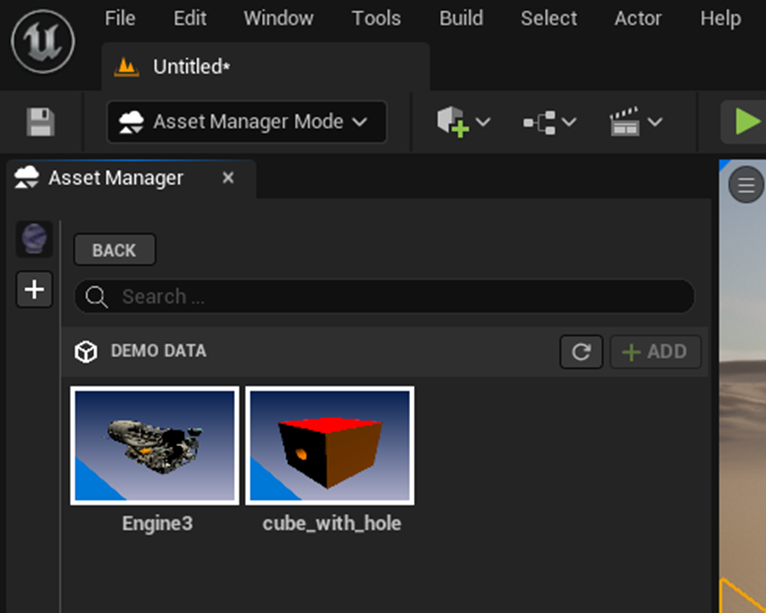Open the Tools menu
Image resolution: width=766 pixels, height=613 pixels.
coord(376,18)
